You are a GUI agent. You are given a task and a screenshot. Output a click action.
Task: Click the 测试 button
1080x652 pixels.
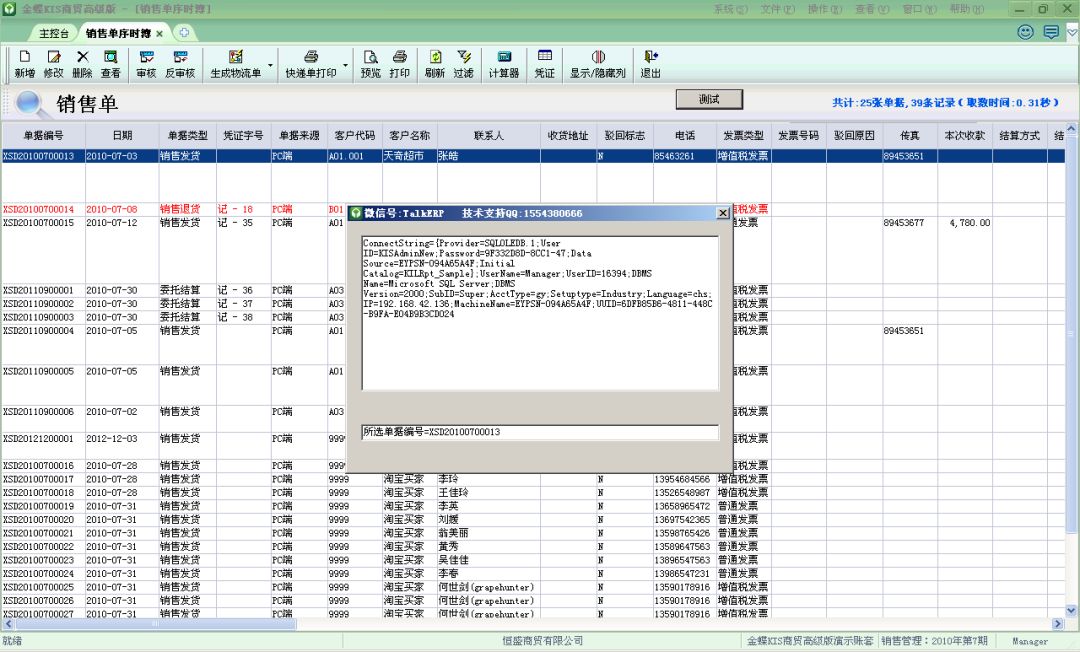click(x=709, y=99)
